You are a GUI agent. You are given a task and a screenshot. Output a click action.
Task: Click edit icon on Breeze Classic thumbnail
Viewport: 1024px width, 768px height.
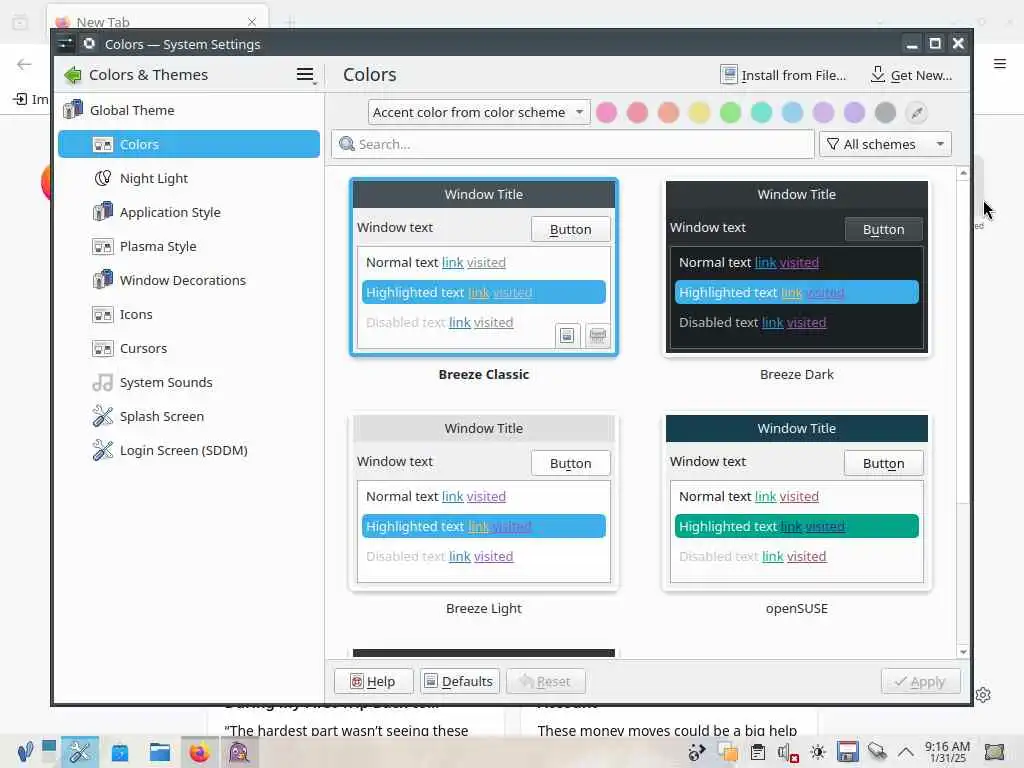tap(568, 336)
